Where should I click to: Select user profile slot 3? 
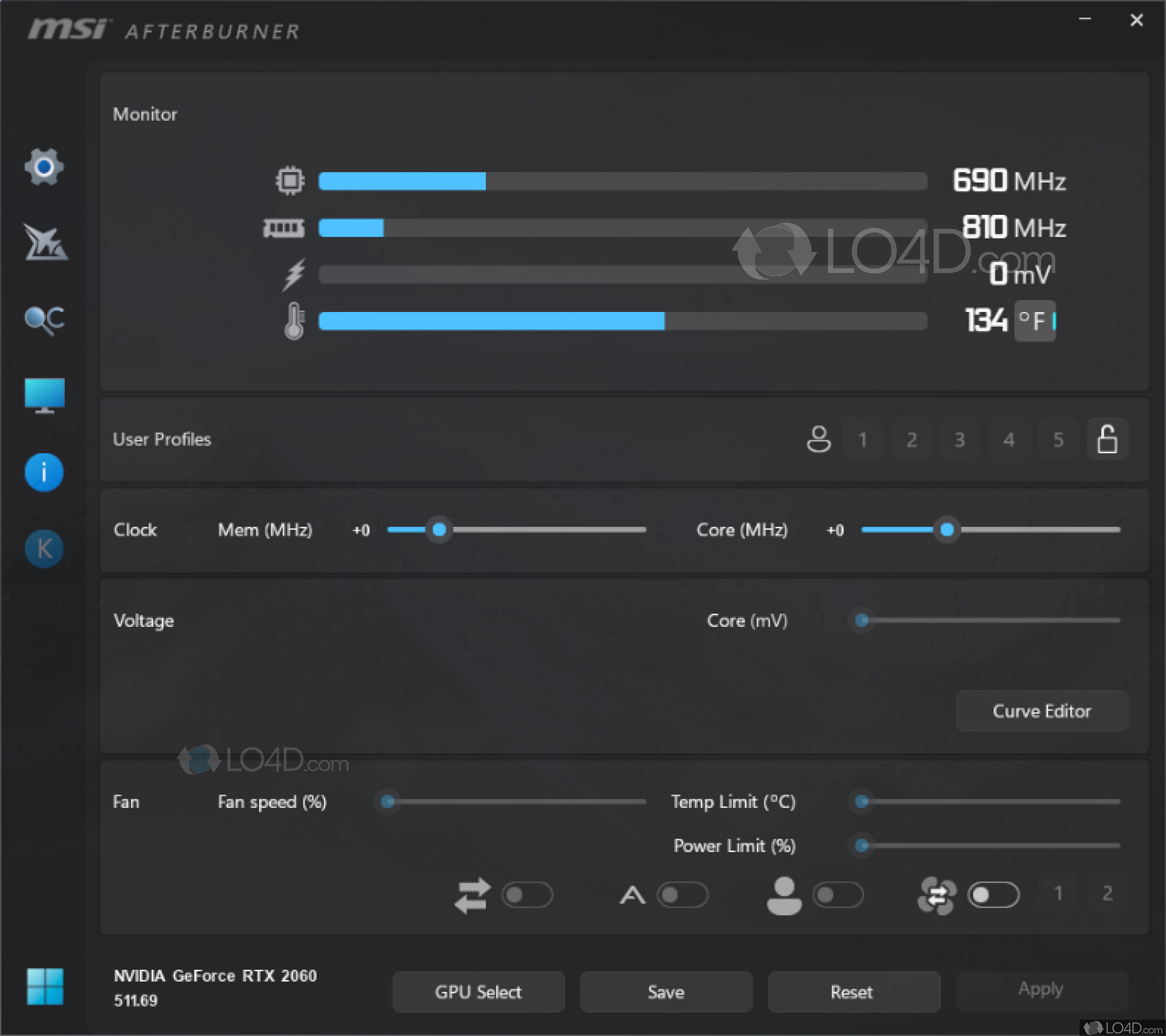pos(960,439)
